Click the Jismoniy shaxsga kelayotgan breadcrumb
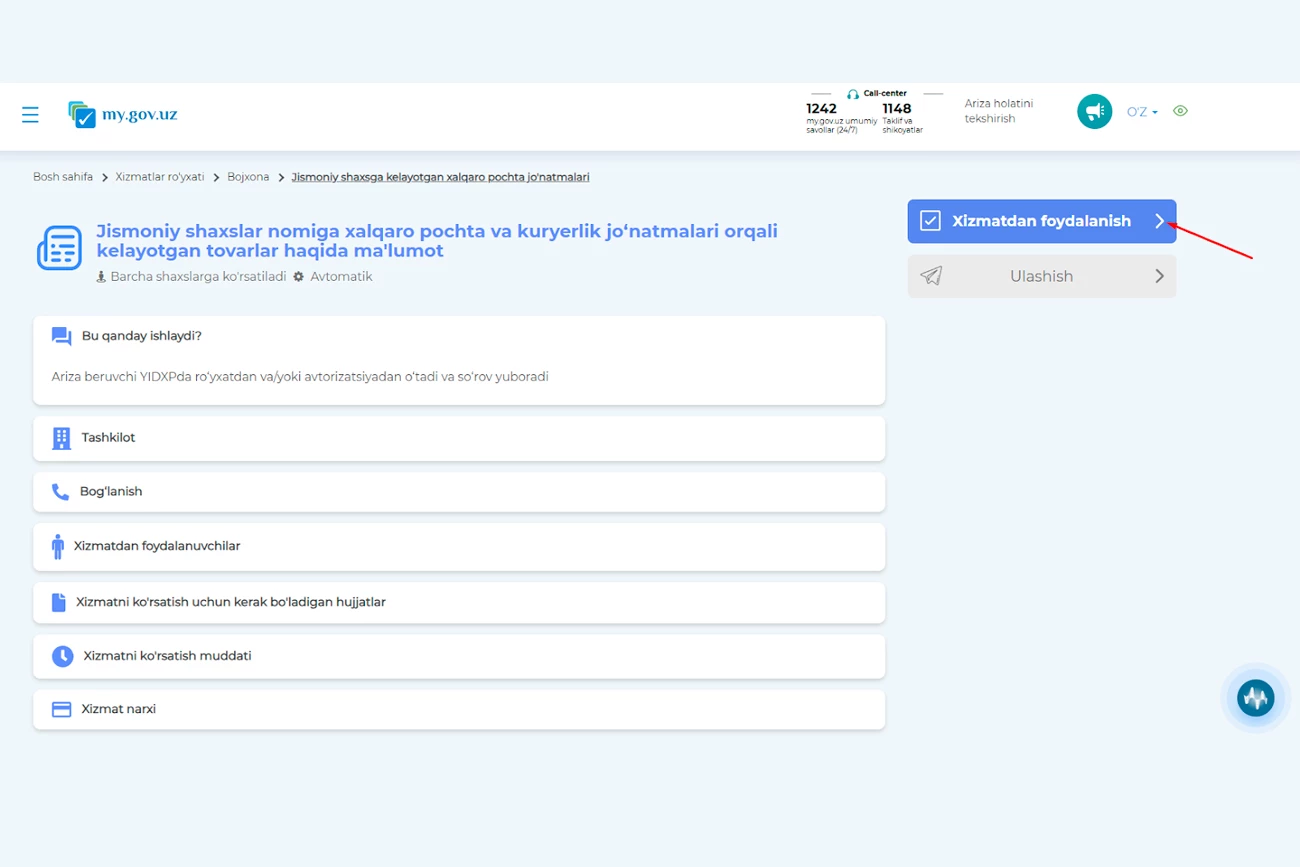The image size is (1300, 867). click(440, 177)
